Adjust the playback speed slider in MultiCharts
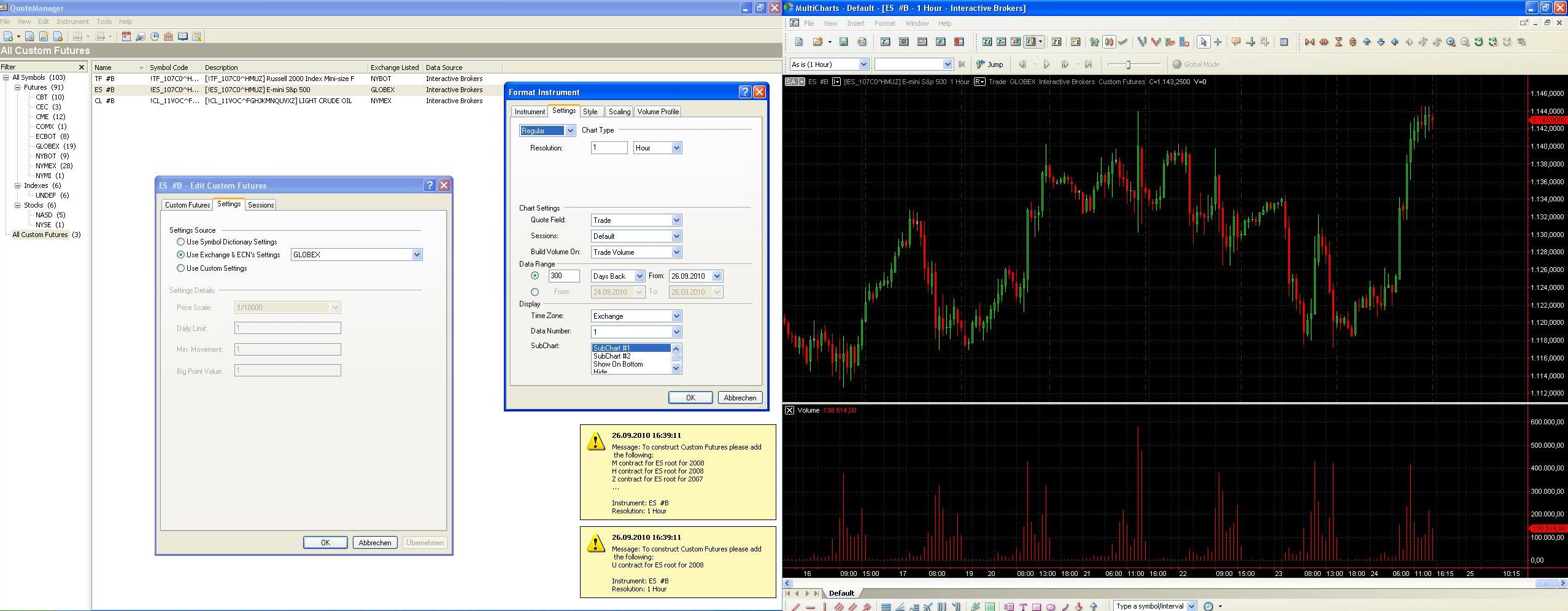The width and height of the screenshot is (1568, 611). pyautogui.click(x=1128, y=64)
